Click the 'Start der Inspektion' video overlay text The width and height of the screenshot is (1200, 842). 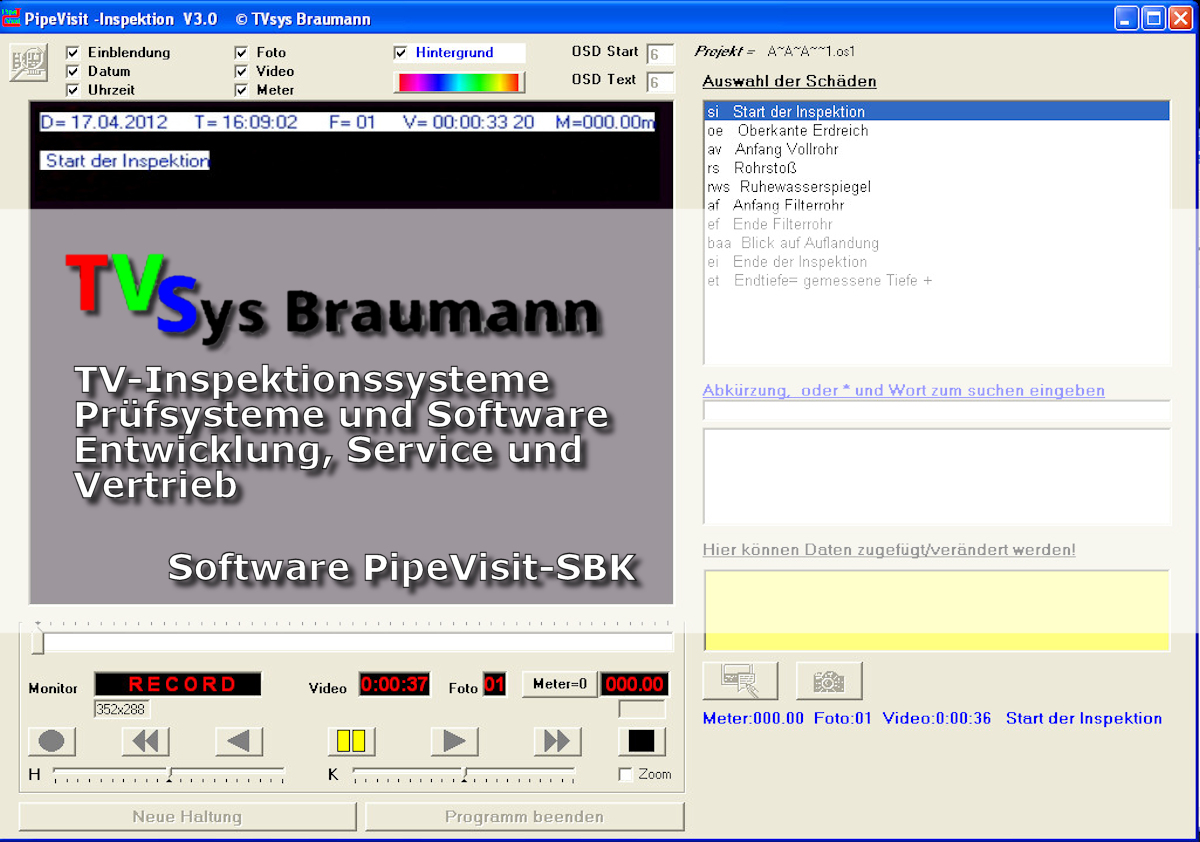[x=125, y=160]
